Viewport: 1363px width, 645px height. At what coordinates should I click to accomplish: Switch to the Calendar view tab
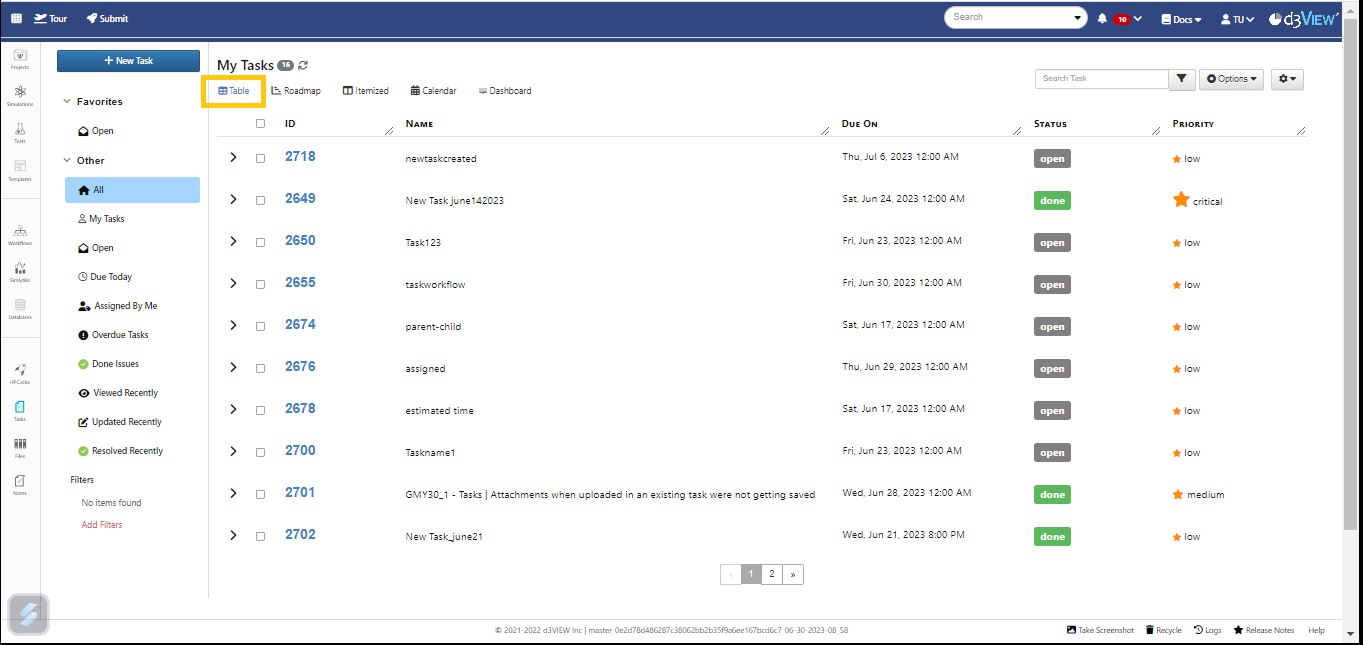point(433,91)
